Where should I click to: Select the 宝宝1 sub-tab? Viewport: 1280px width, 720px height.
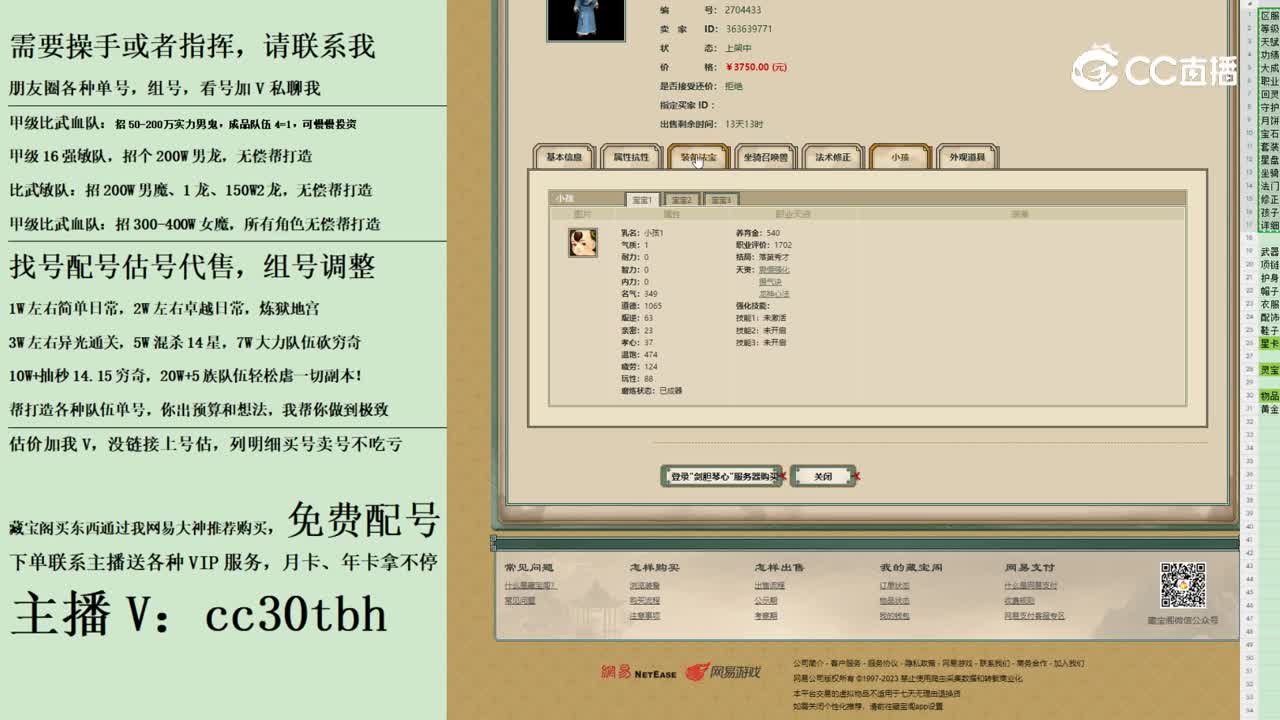pyautogui.click(x=642, y=200)
